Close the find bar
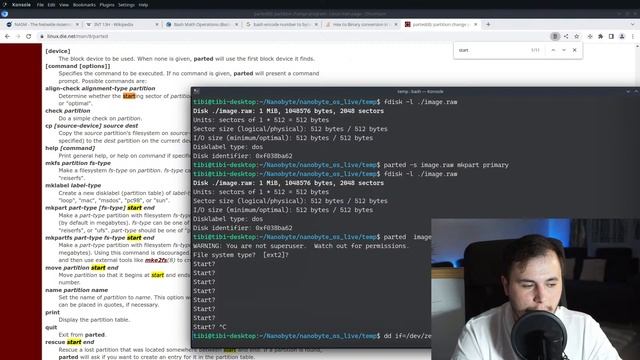This screenshot has height=360, width=640. click(x=574, y=50)
